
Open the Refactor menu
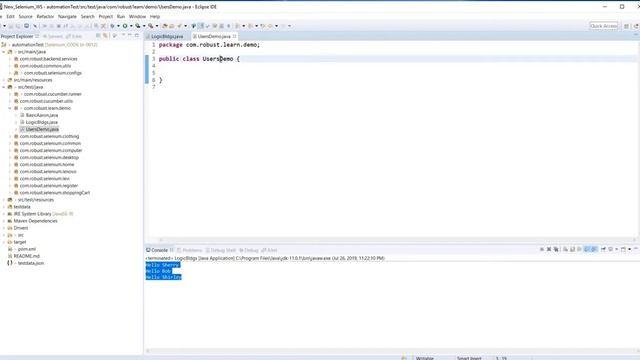click(x=45, y=16)
